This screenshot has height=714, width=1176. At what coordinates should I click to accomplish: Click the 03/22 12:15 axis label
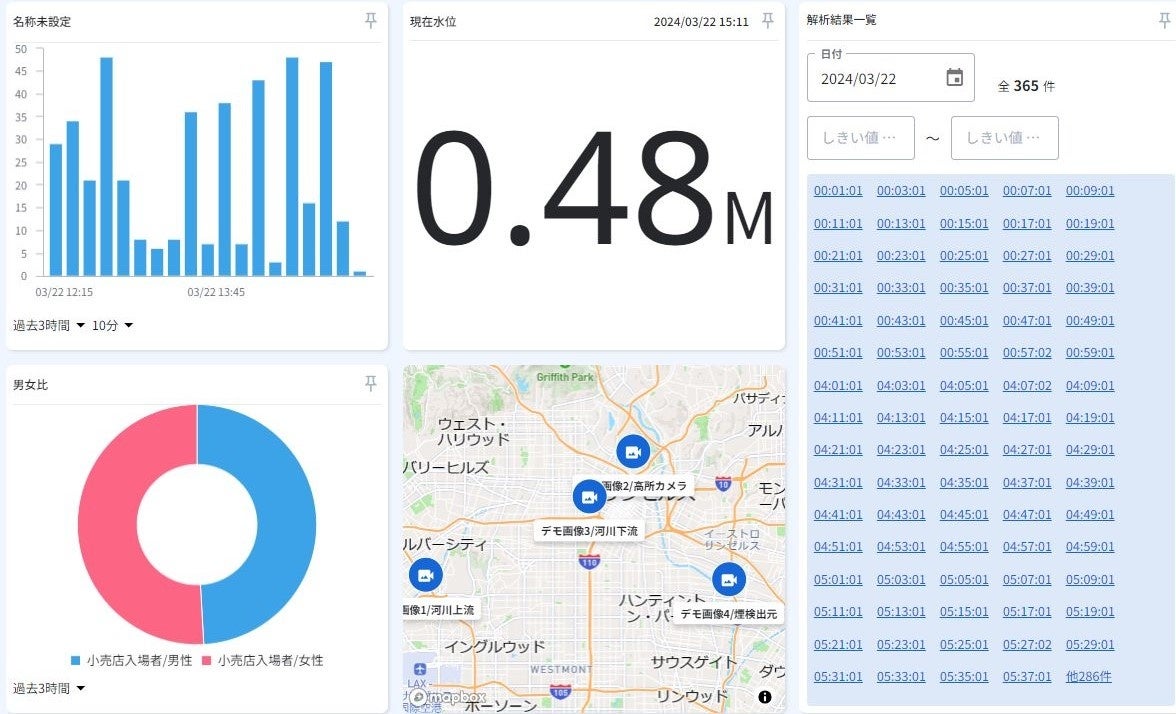pyautogui.click(x=64, y=292)
